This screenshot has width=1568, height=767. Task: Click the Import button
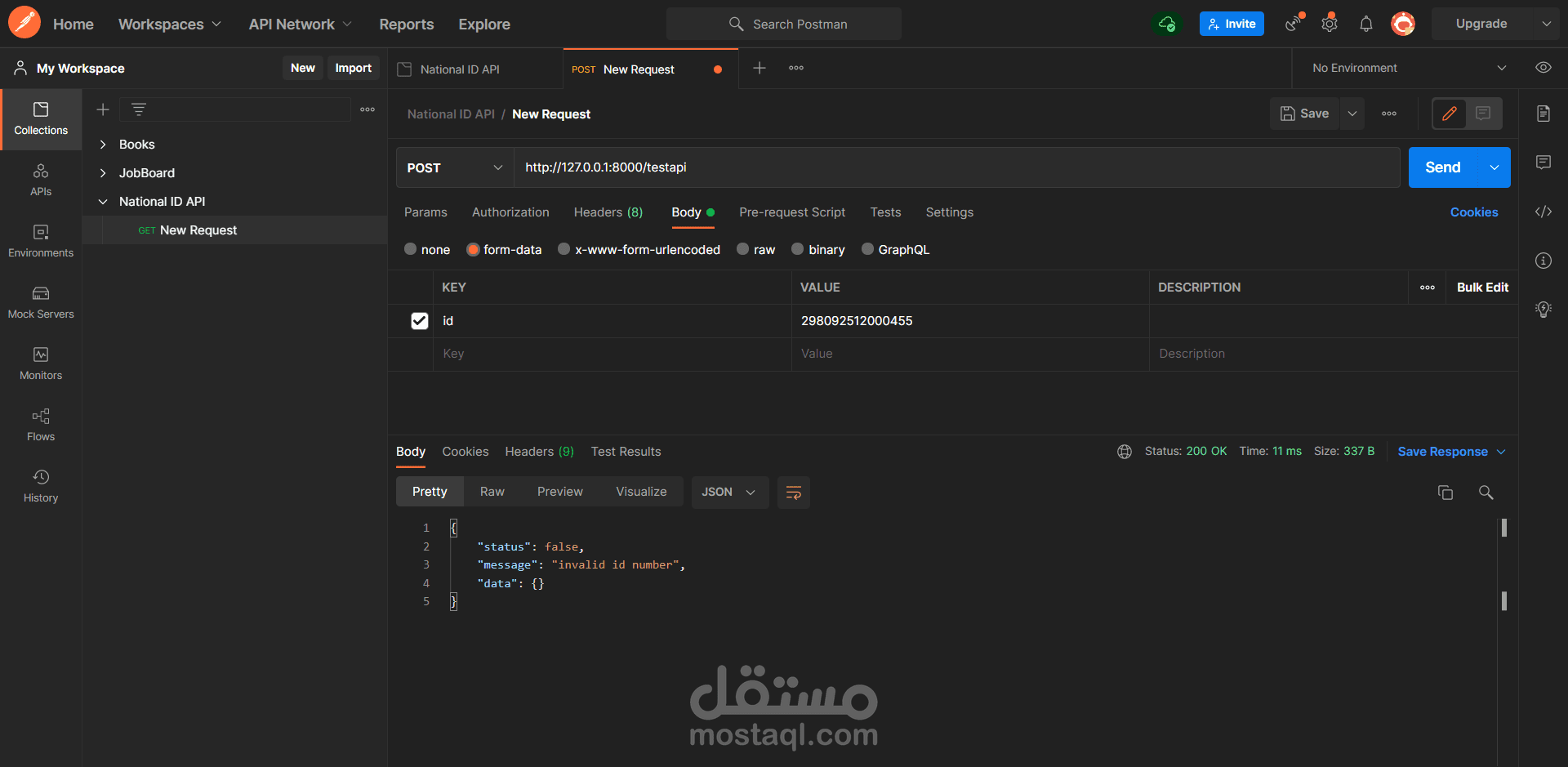click(x=354, y=68)
